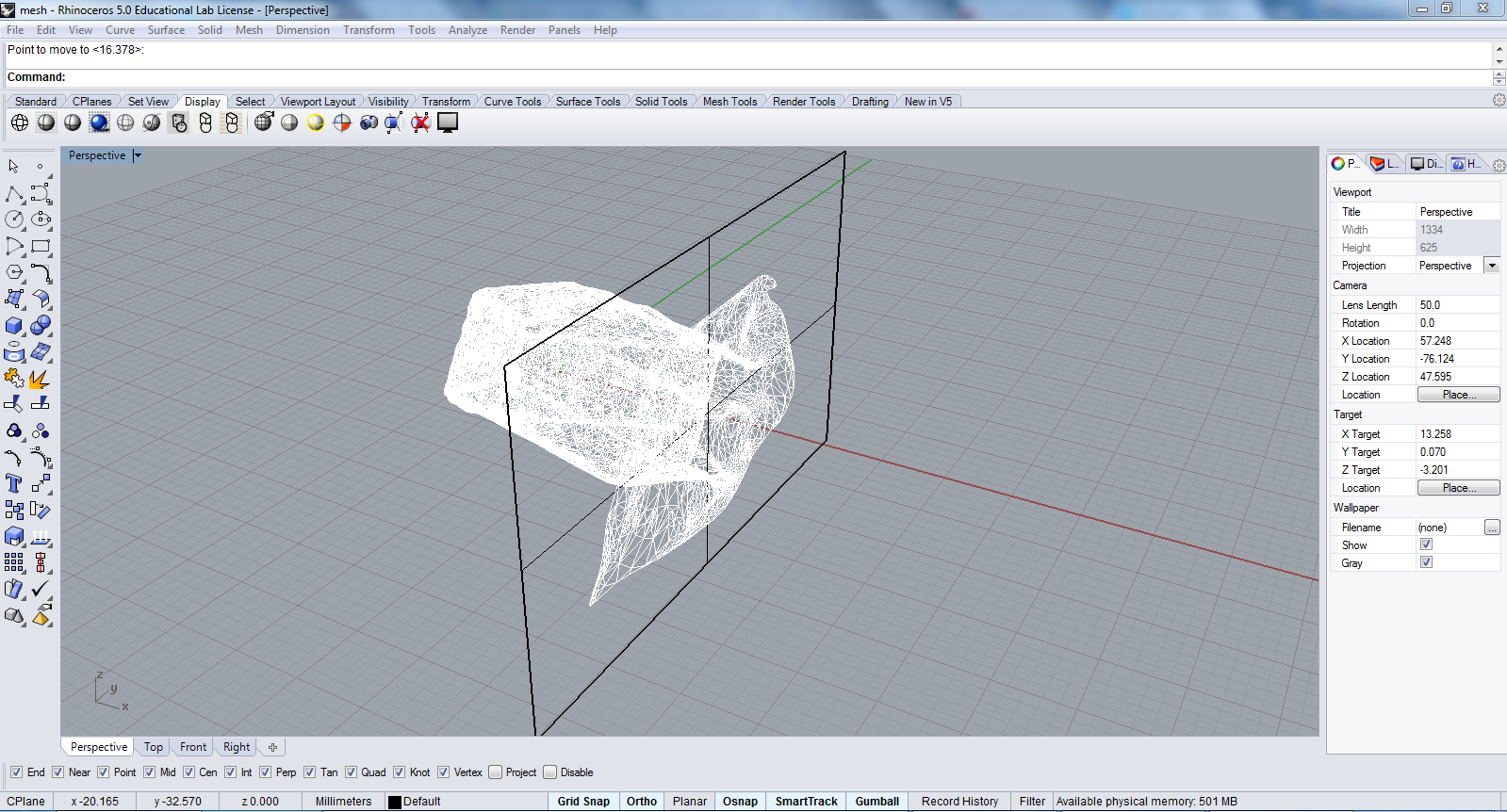Toggle Grid Snap in status bar
The height and width of the screenshot is (812, 1507).
(x=583, y=802)
